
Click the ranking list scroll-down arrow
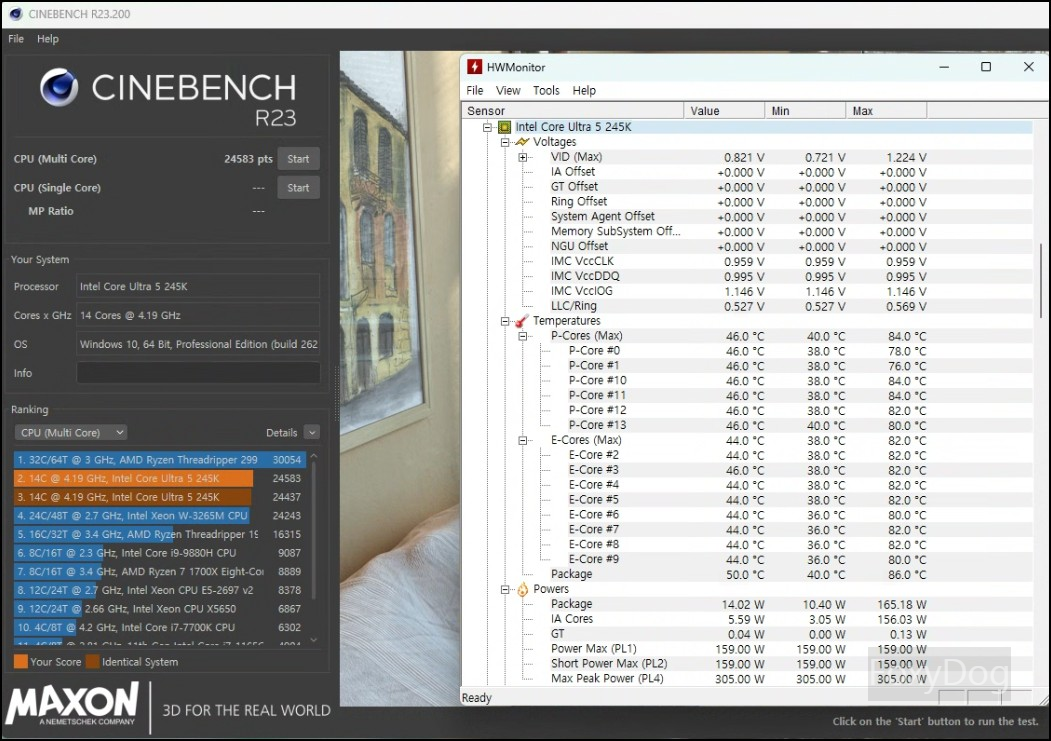[x=313, y=640]
